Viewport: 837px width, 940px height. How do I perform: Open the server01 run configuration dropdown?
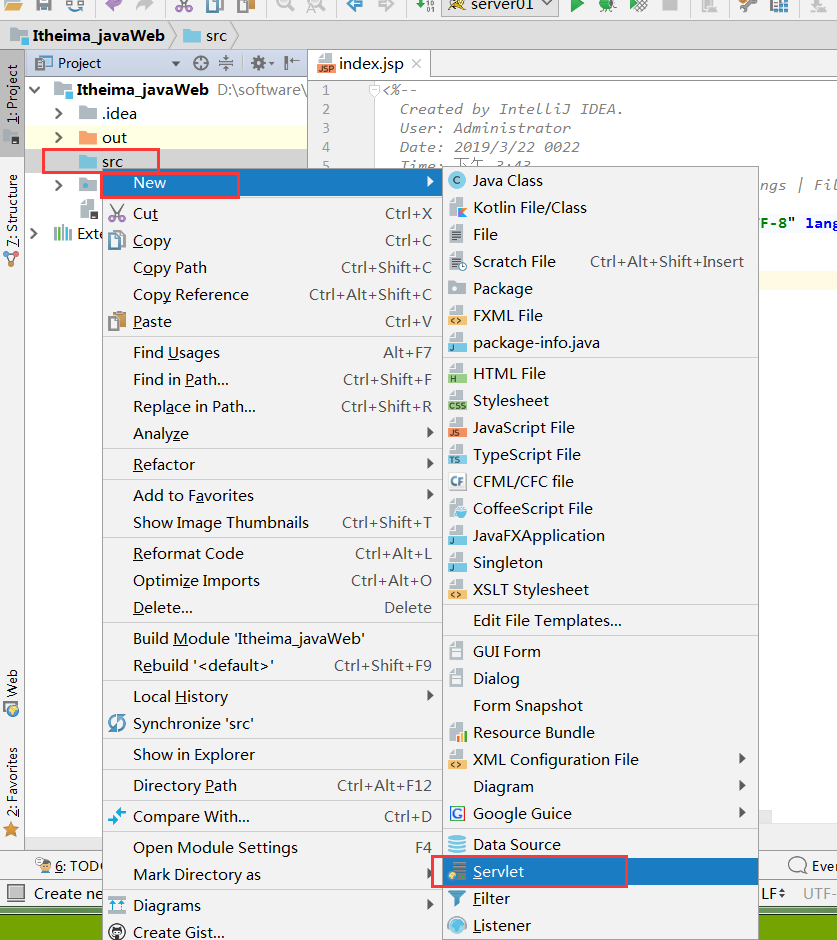501,6
